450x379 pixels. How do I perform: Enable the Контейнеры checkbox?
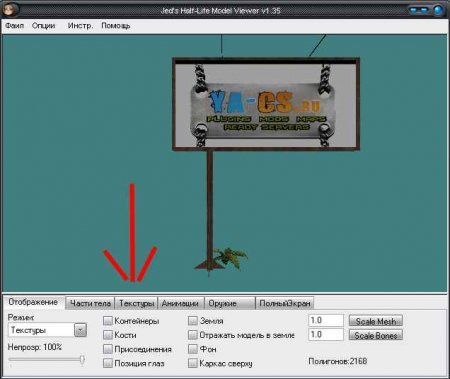[108, 321]
